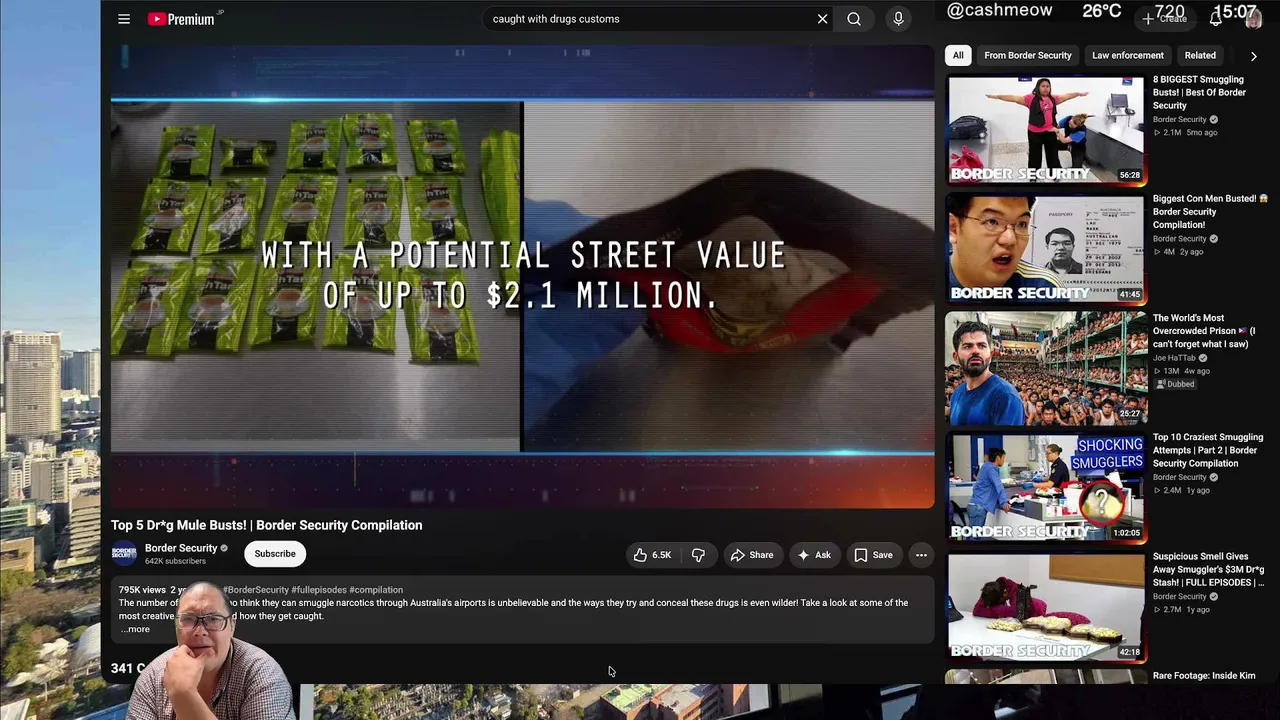
Task: Open the Border Security channel avatar
Action: pyautogui.click(x=124, y=553)
